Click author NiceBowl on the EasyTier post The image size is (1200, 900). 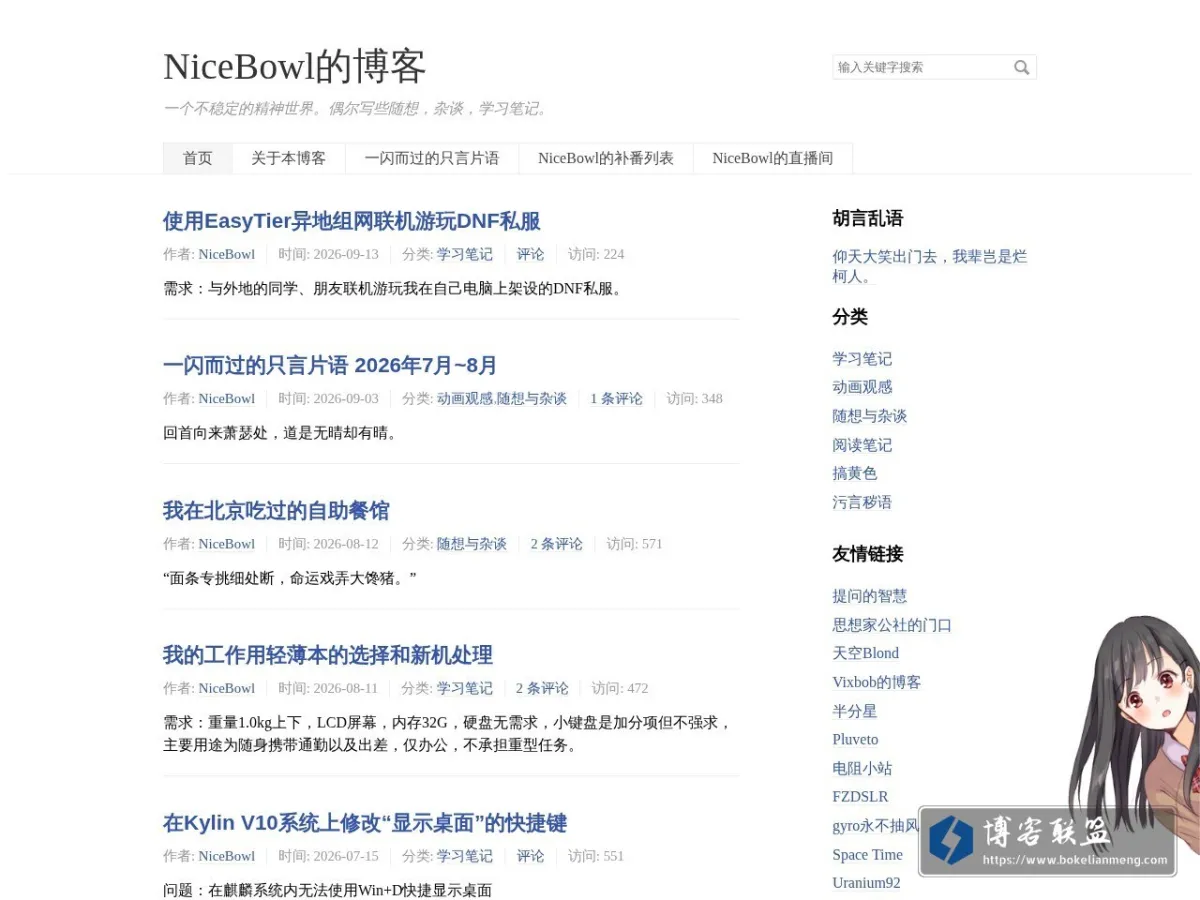coord(227,254)
